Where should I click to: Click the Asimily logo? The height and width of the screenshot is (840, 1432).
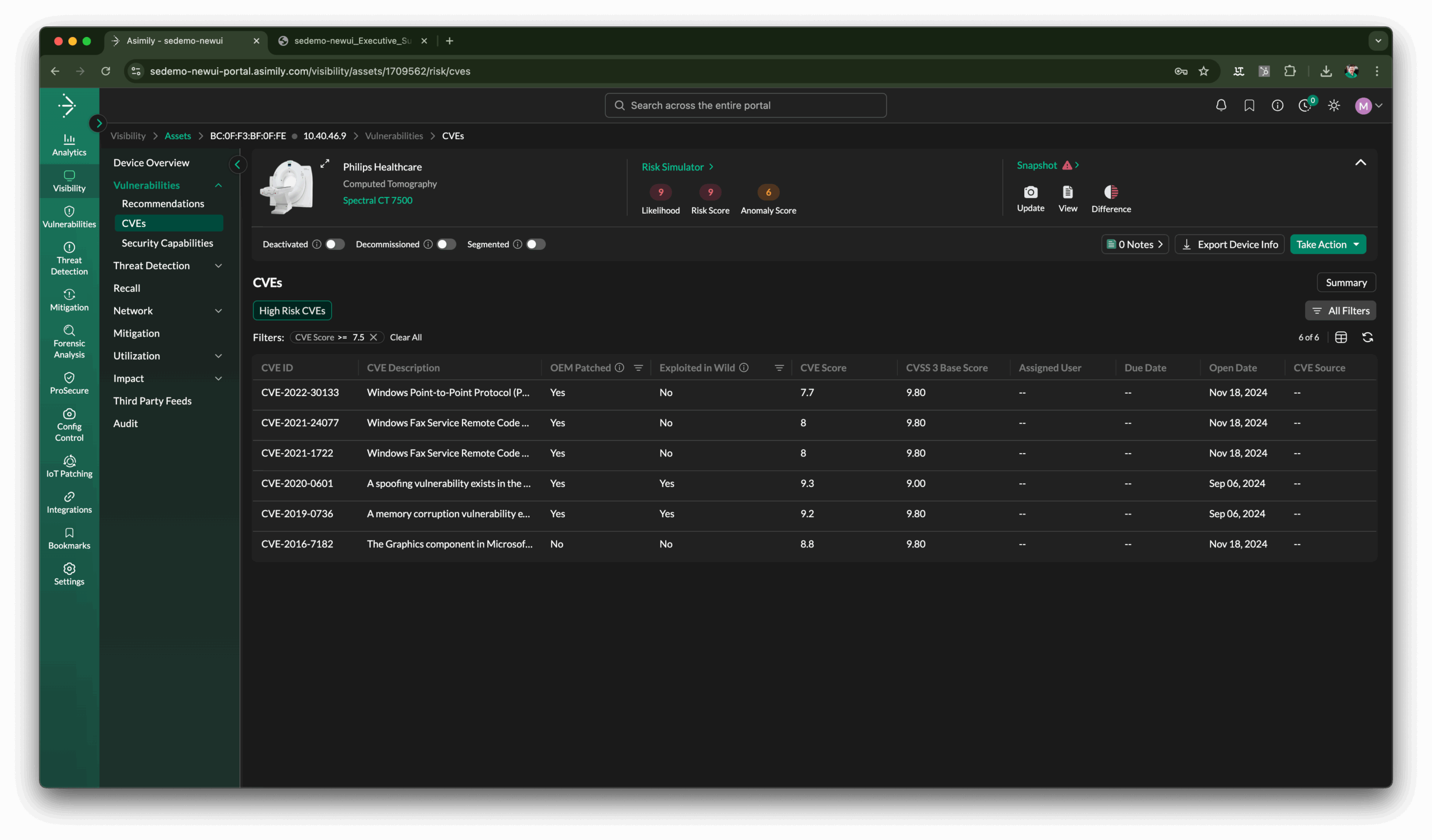(x=68, y=105)
